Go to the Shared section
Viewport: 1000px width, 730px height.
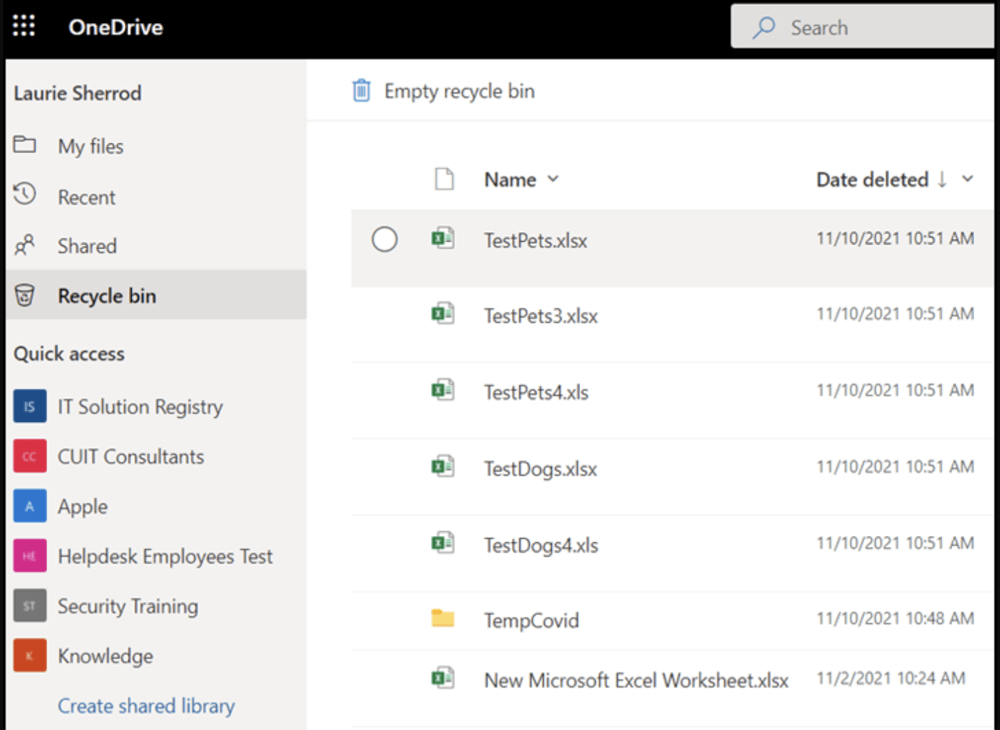[x=86, y=246]
